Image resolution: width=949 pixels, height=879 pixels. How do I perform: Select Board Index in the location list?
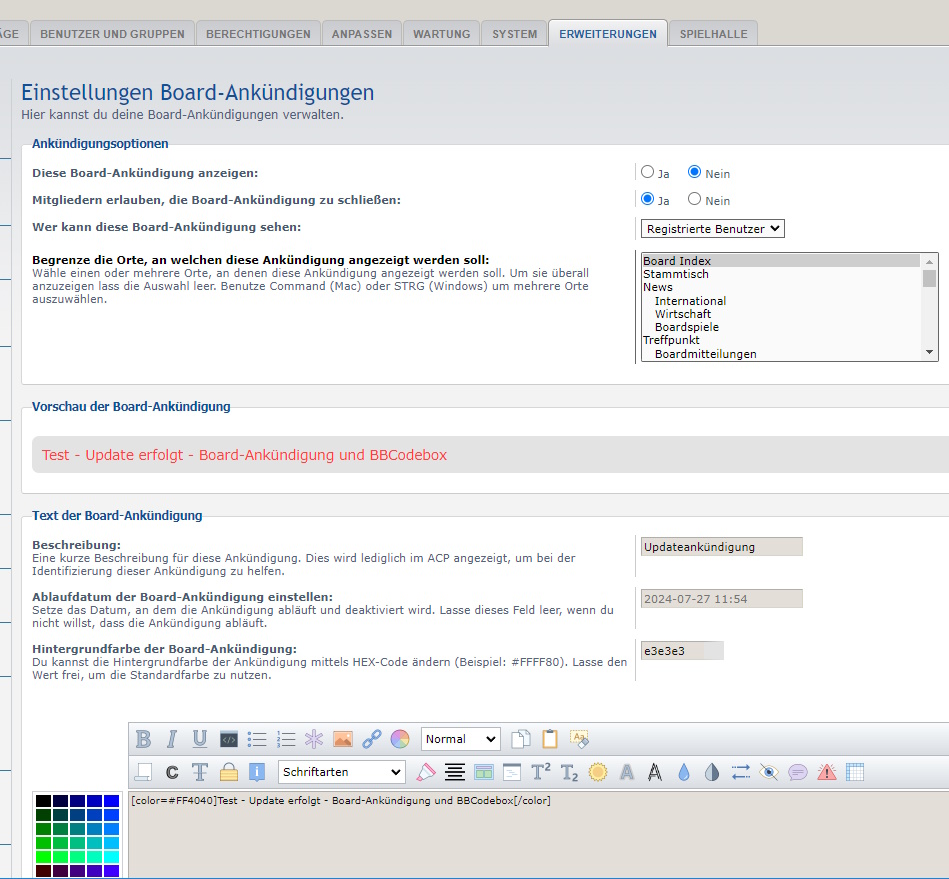(x=781, y=261)
